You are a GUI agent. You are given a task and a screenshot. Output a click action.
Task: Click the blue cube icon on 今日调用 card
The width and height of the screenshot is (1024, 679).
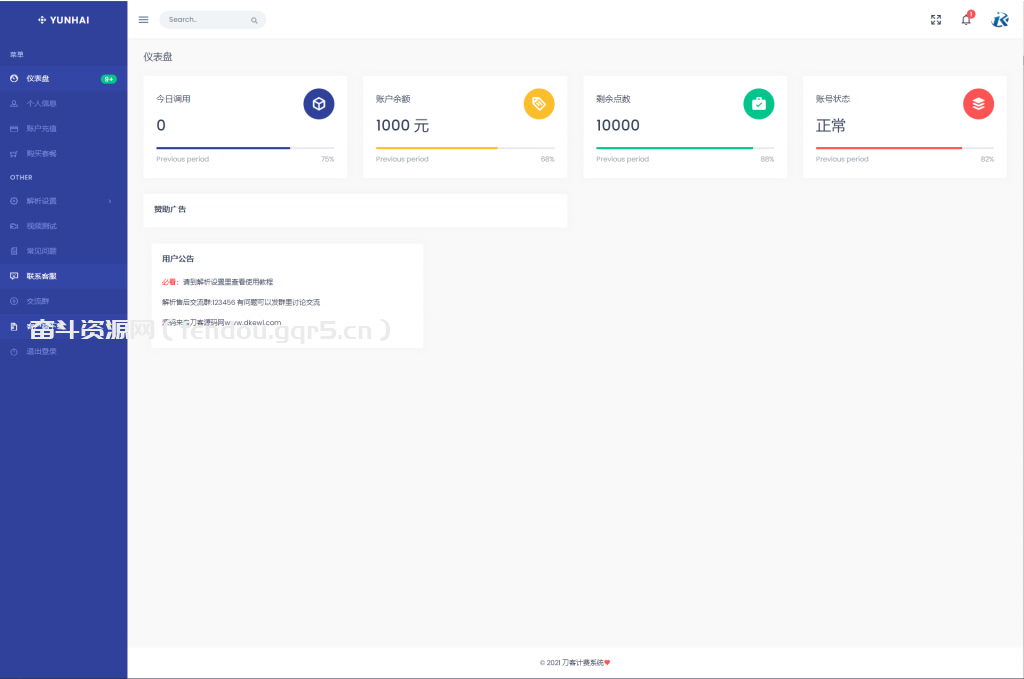click(318, 104)
